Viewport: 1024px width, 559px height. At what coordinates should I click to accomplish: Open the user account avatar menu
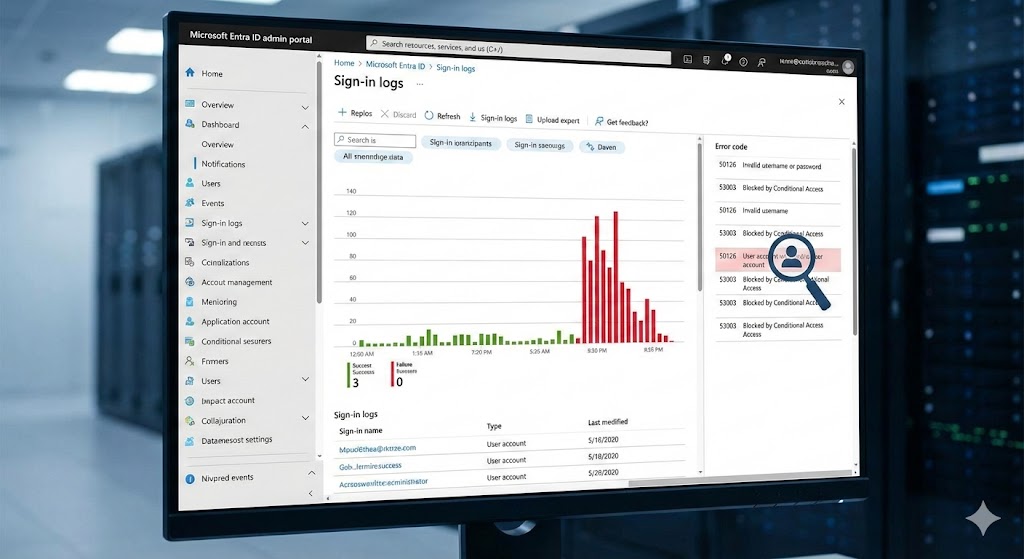(x=848, y=67)
